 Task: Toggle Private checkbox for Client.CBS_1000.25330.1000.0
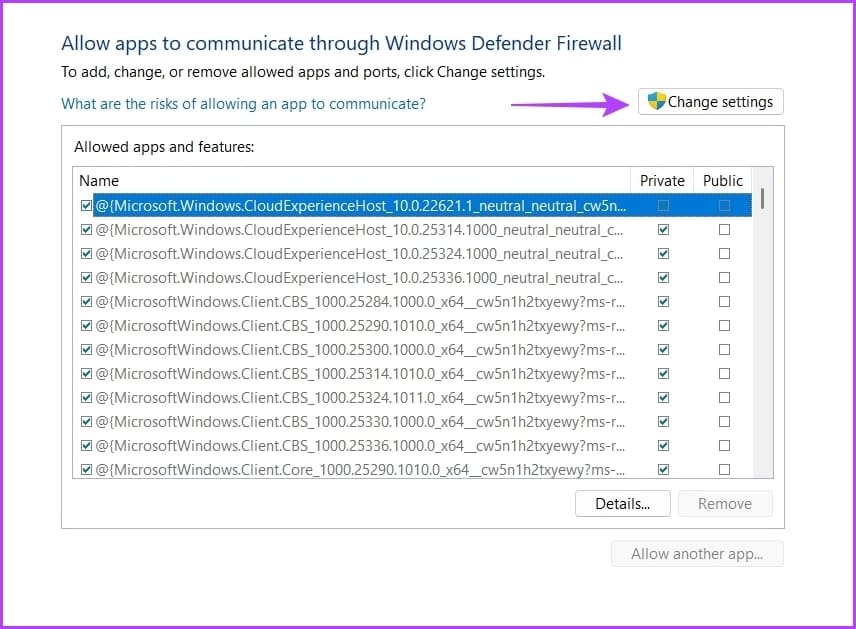point(663,422)
